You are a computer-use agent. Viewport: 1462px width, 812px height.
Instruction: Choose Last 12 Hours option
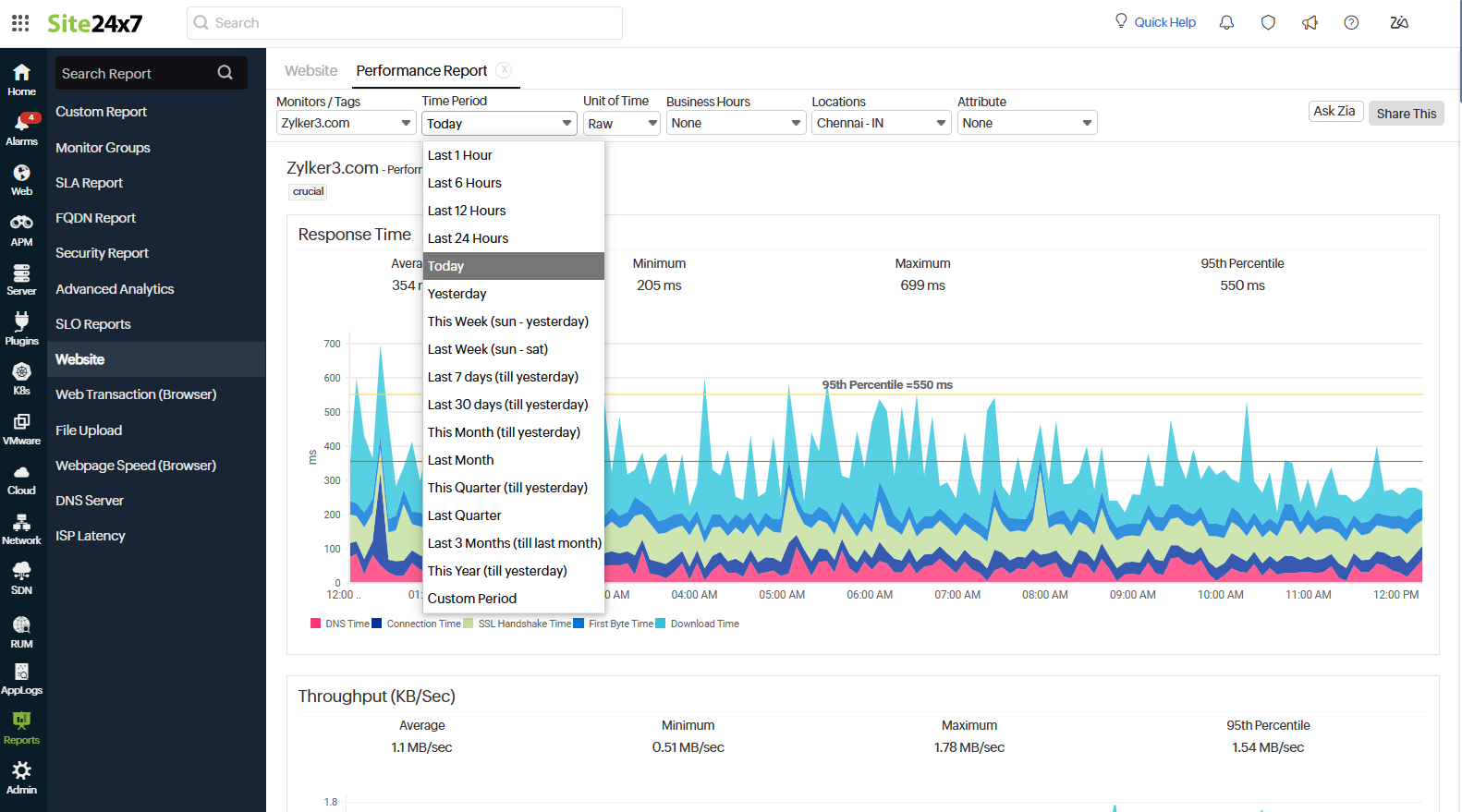pos(514,211)
